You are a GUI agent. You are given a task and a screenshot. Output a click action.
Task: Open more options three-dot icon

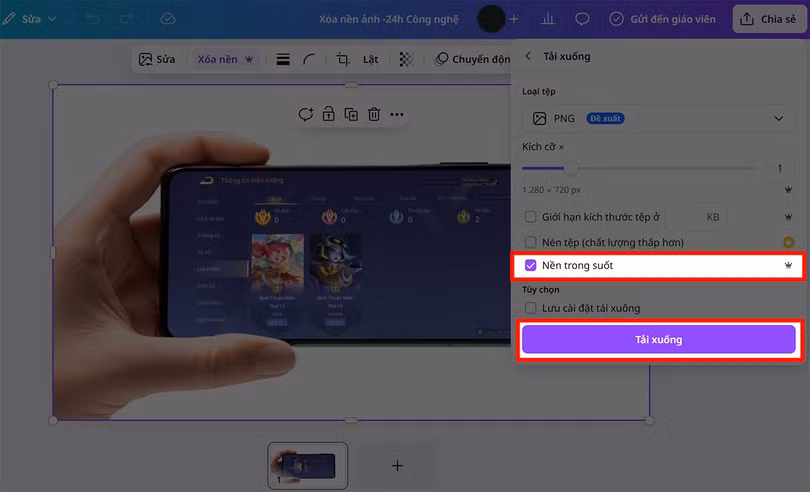(397, 115)
